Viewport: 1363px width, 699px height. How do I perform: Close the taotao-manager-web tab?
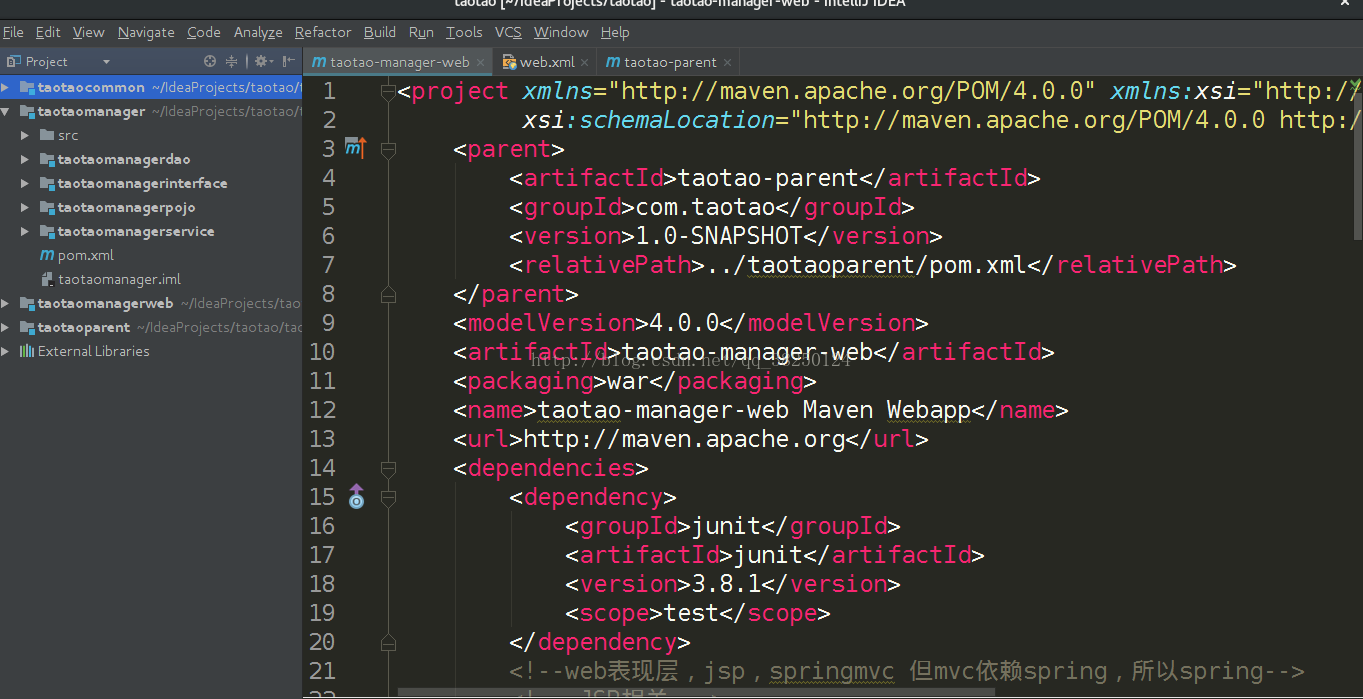[480, 62]
